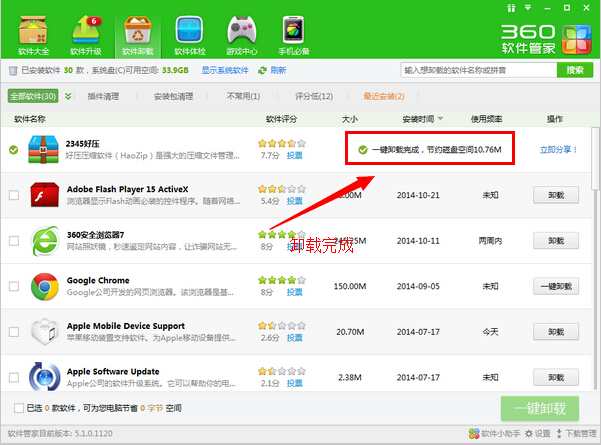
Task: Open 设置 settings in the status bar
Action: pyautogui.click(x=537, y=435)
